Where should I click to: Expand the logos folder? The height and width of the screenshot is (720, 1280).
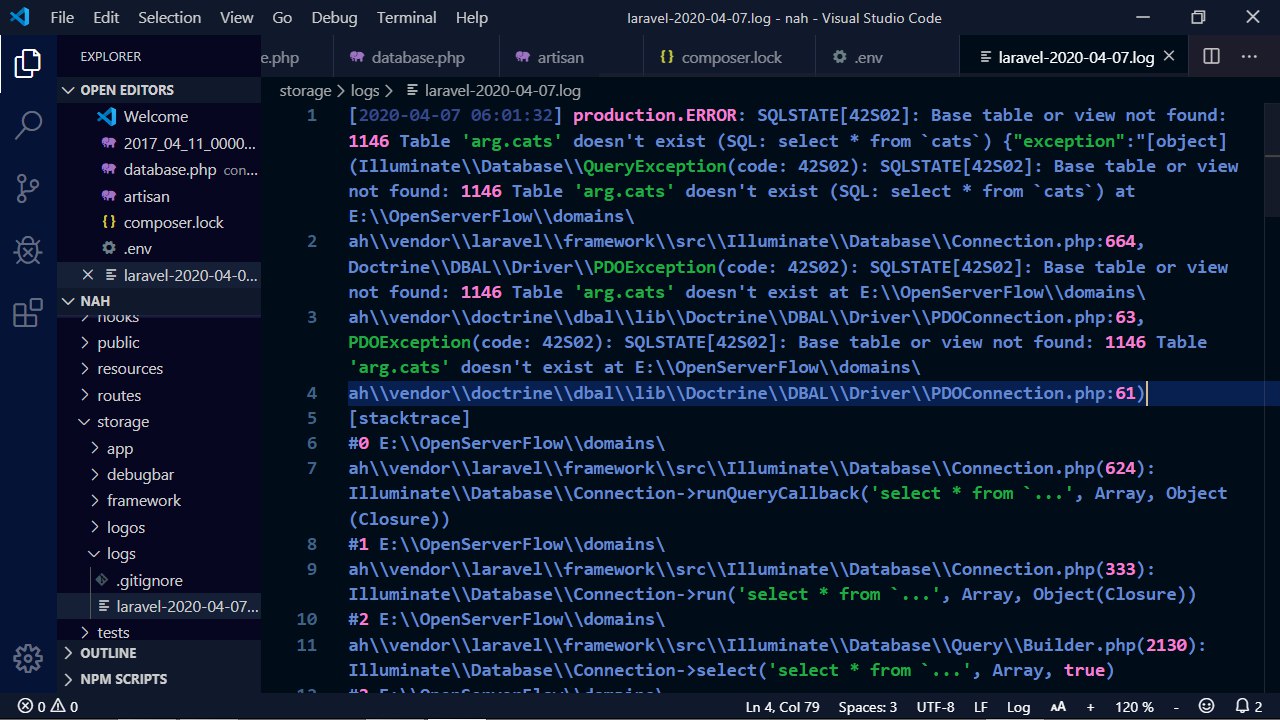pos(160,527)
